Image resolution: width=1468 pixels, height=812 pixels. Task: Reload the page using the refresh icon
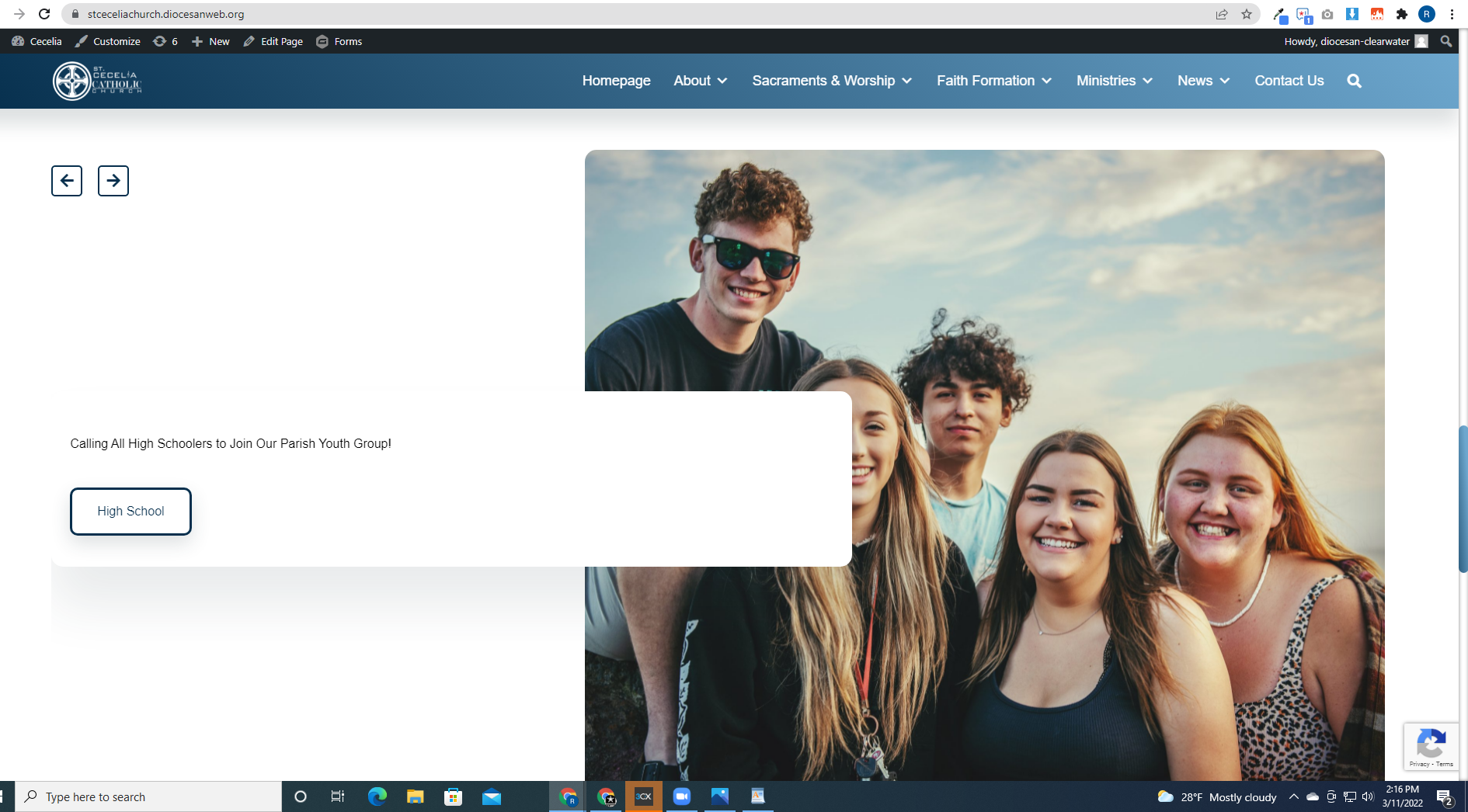pos(44,14)
